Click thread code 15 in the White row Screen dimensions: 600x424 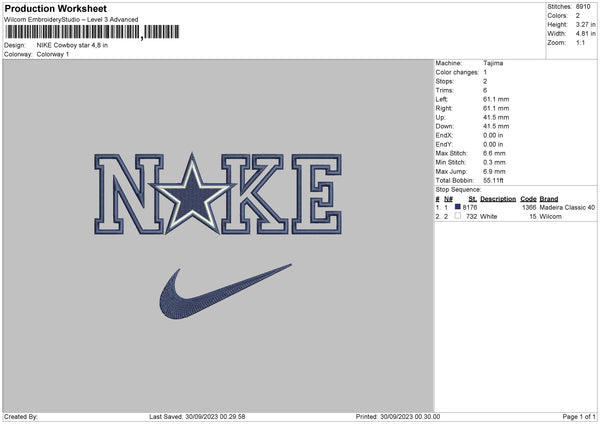click(x=533, y=217)
